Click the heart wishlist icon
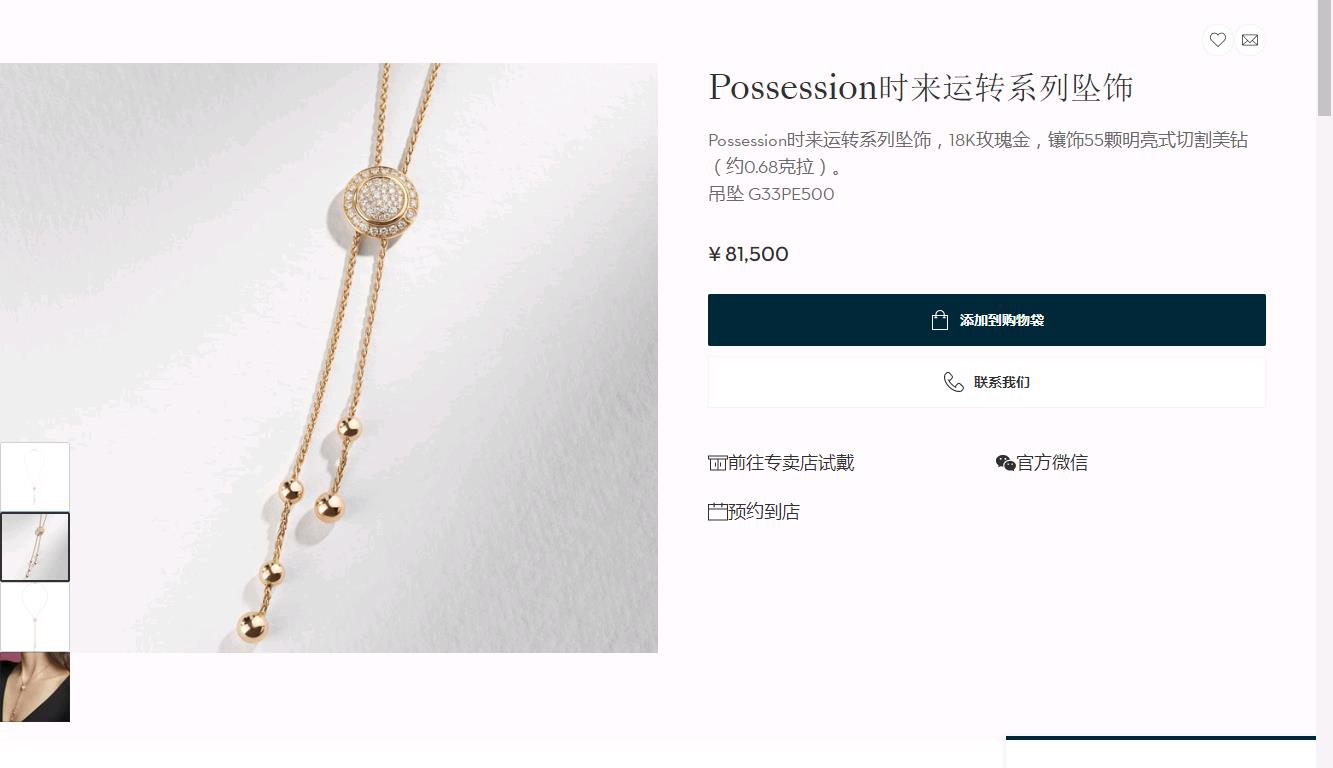The height and width of the screenshot is (768, 1333). tap(1217, 40)
